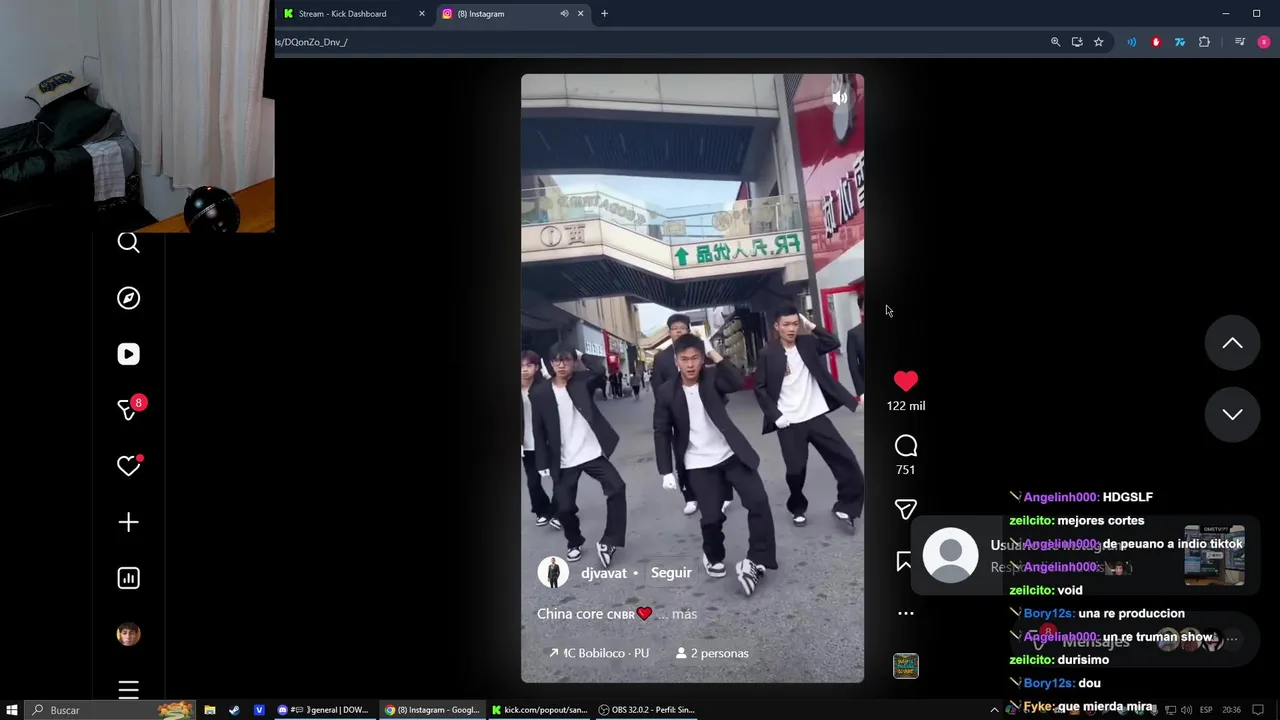1280x720 pixels.
Task: Bookmark this page with the star icon
Action: point(1098,42)
